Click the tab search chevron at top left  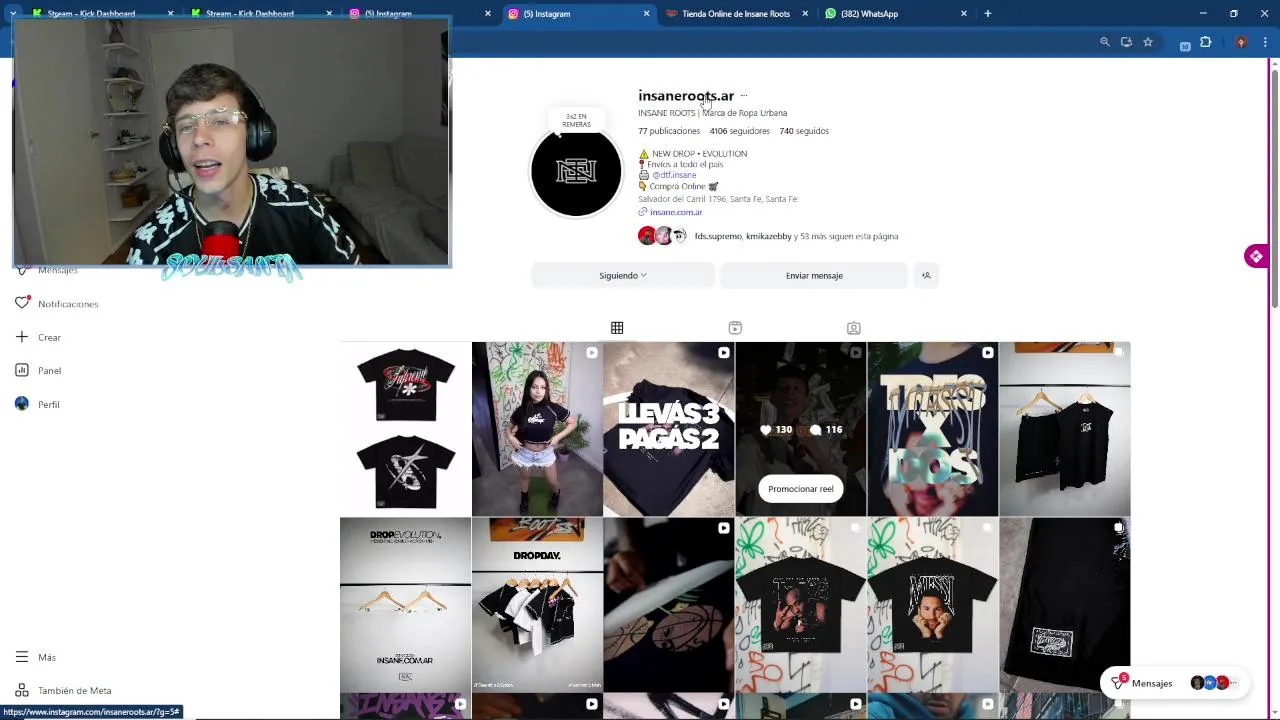13,14
